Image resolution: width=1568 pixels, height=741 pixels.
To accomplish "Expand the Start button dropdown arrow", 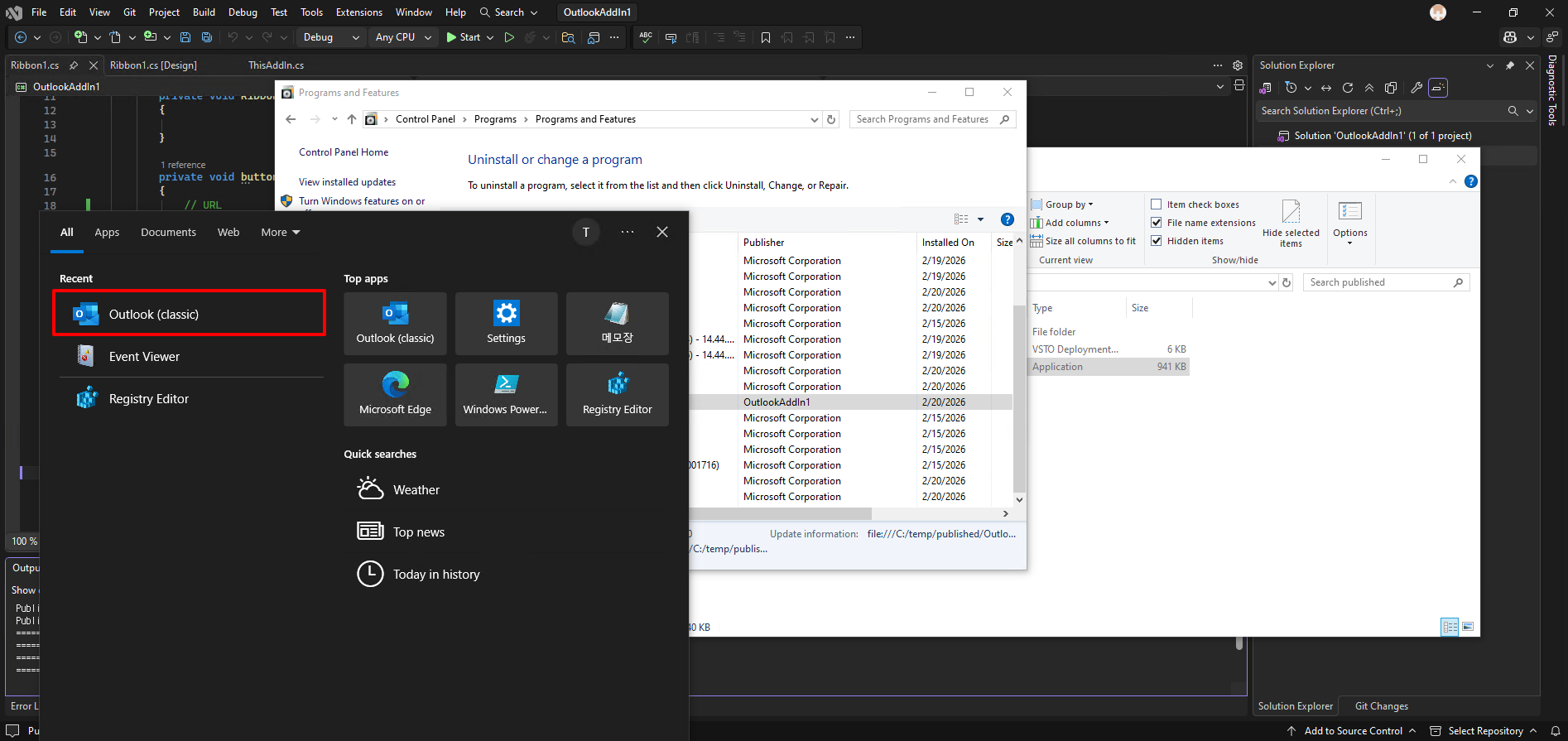I will coord(490,37).
